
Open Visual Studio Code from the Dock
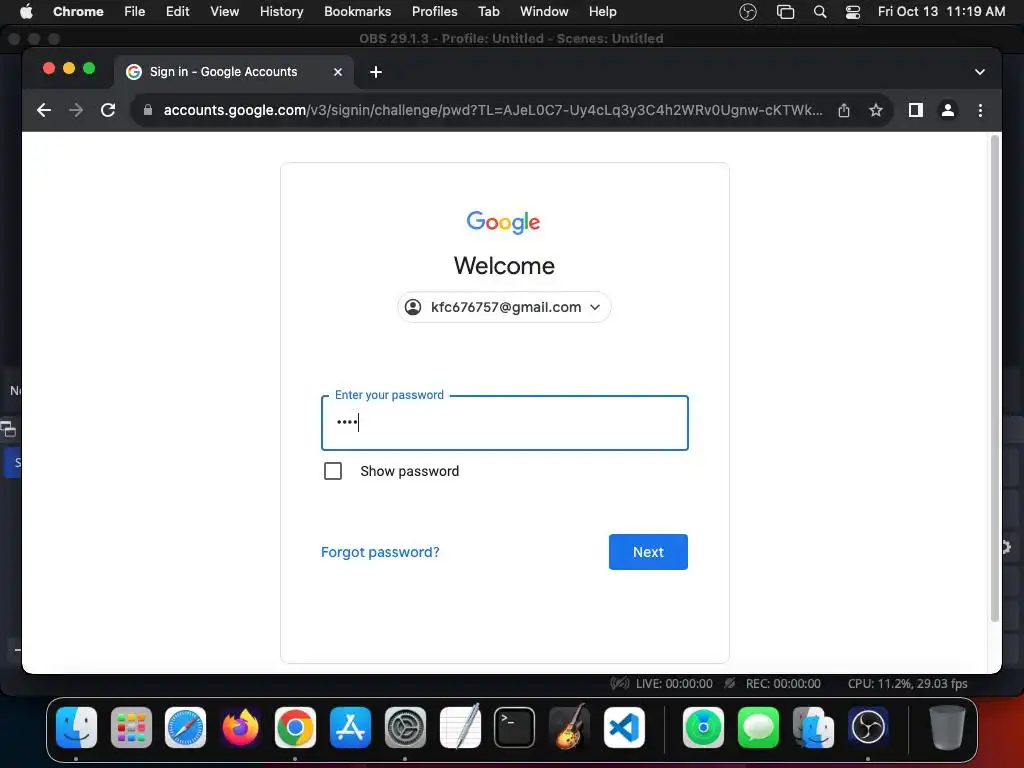[x=624, y=727]
